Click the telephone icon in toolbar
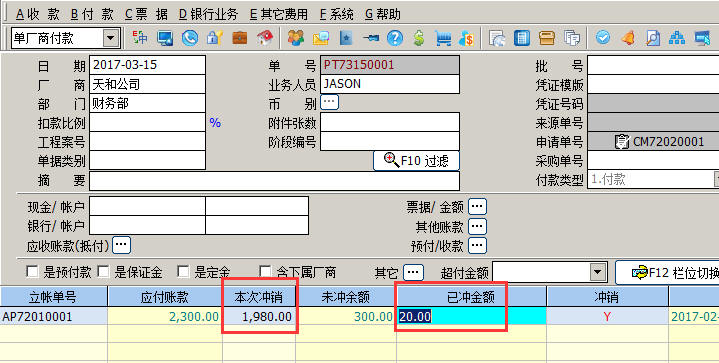The height and width of the screenshot is (363, 719). click(x=190, y=38)
